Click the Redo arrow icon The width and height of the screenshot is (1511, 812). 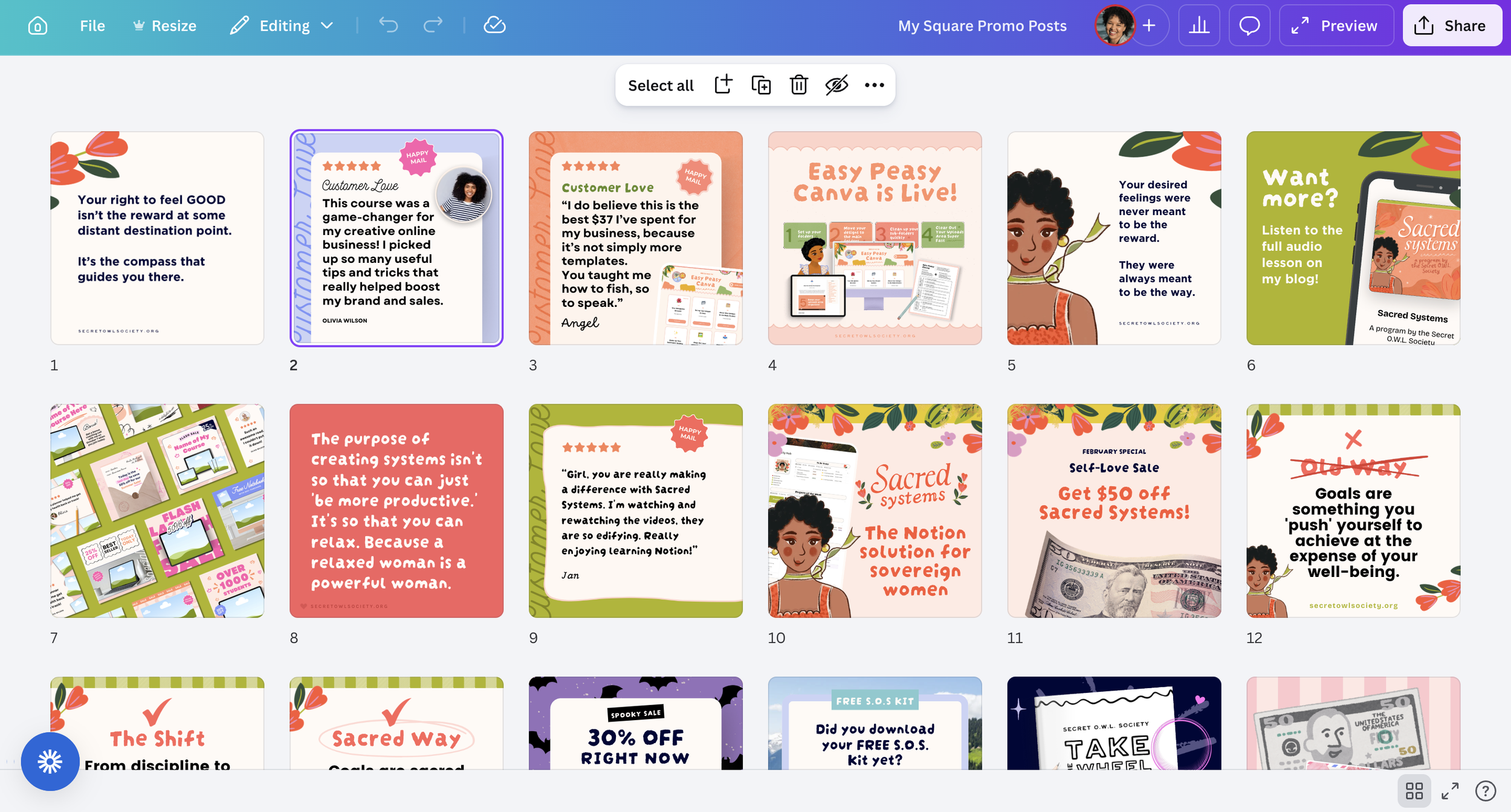(433, 25)
